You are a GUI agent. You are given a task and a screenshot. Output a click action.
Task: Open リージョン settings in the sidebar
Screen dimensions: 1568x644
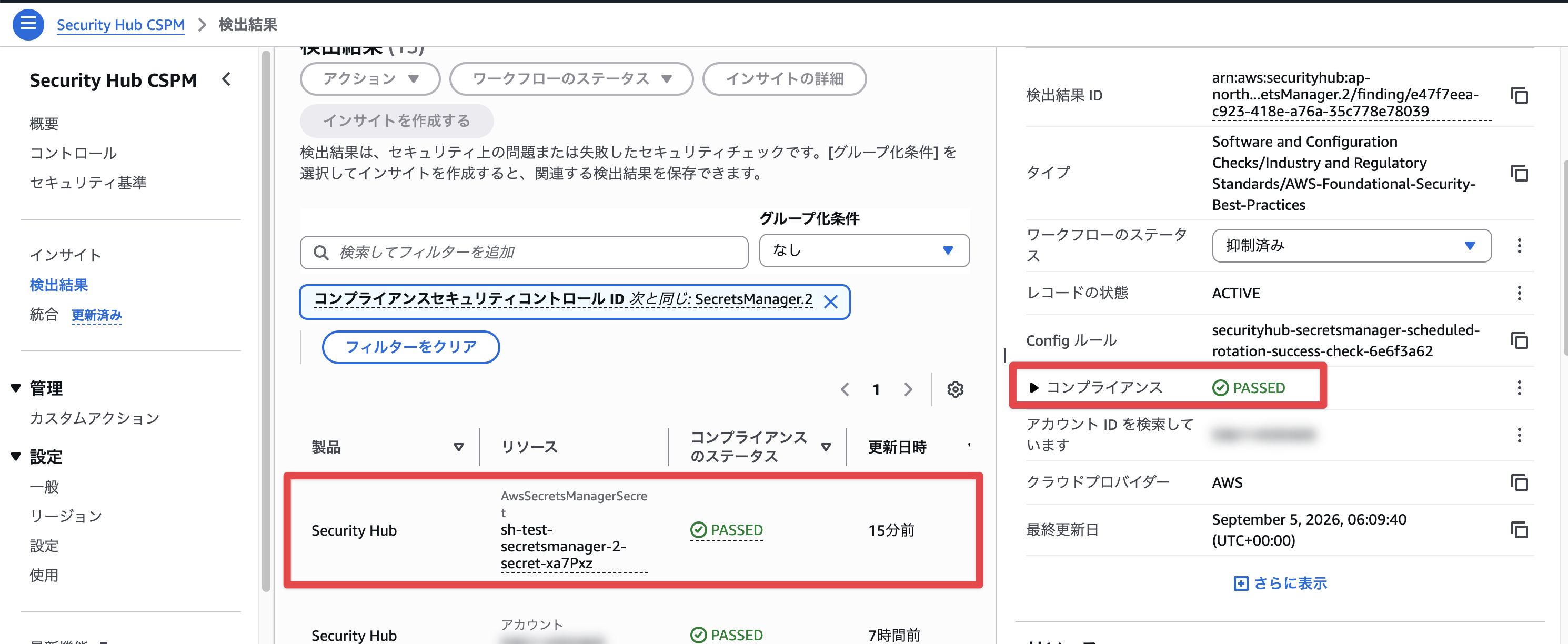point(66,516)
